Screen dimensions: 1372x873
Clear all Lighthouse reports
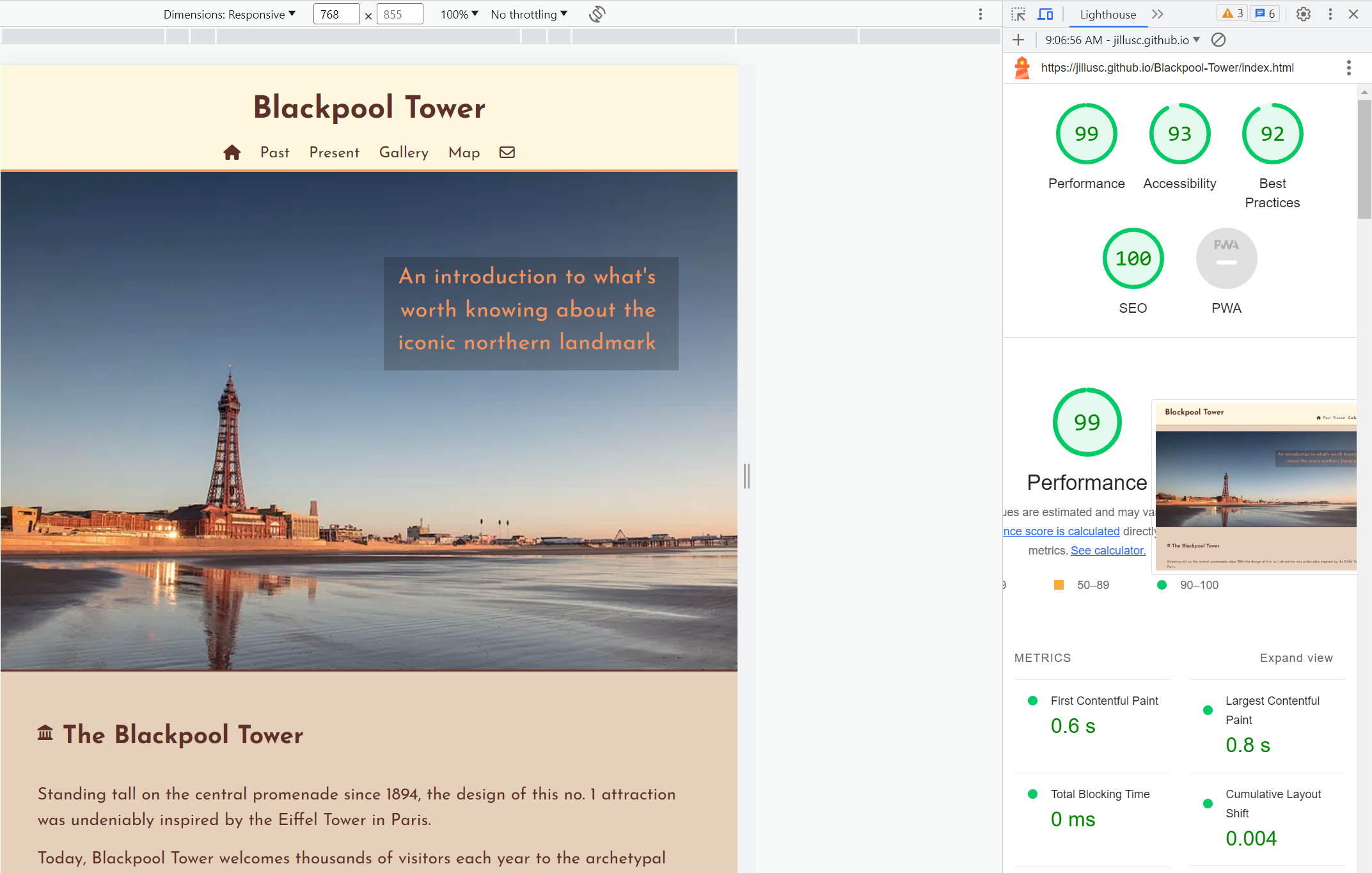coord(1218,40)
